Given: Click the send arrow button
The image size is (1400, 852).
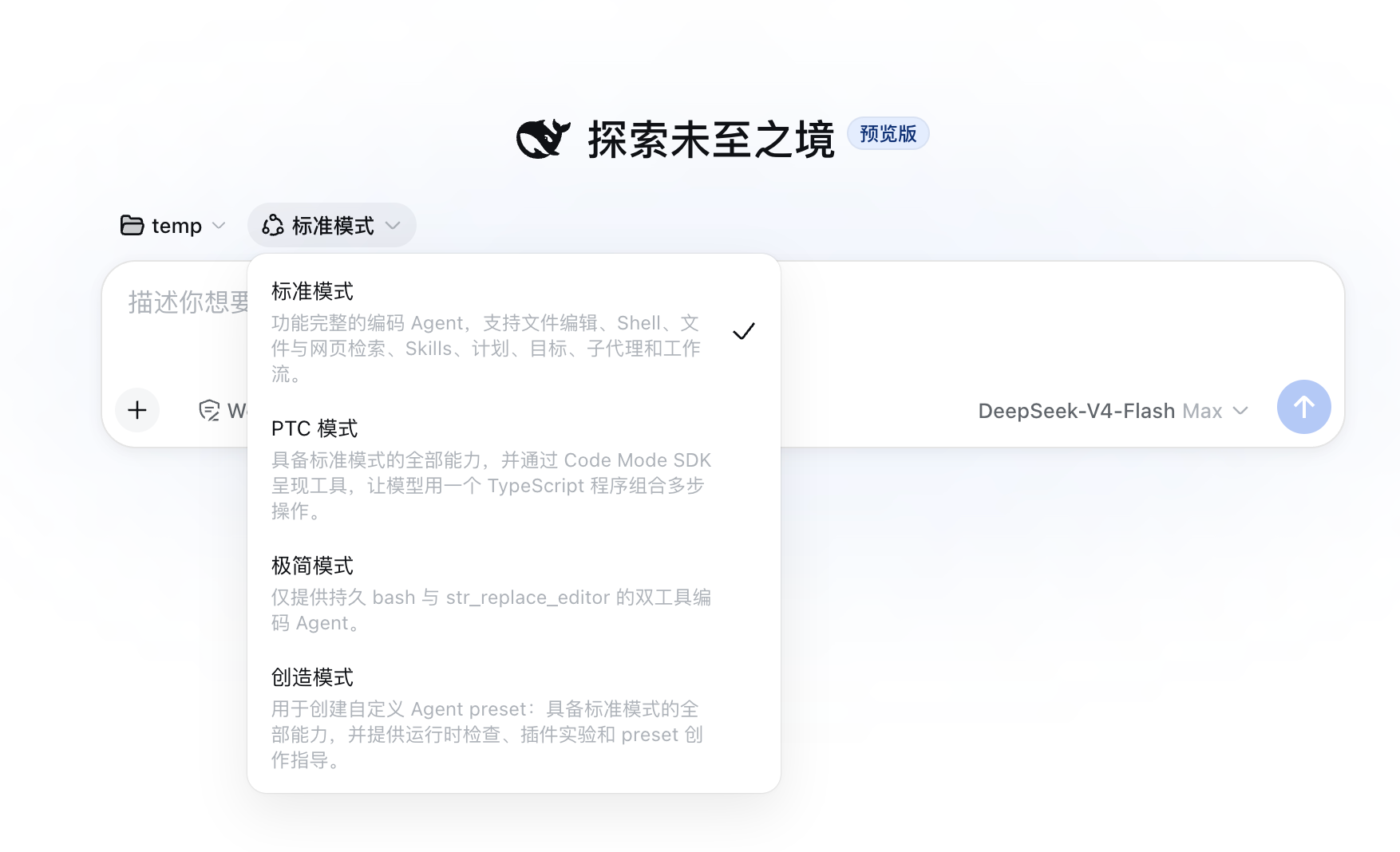Looking at the screenshot, I should pos(1303,407).
